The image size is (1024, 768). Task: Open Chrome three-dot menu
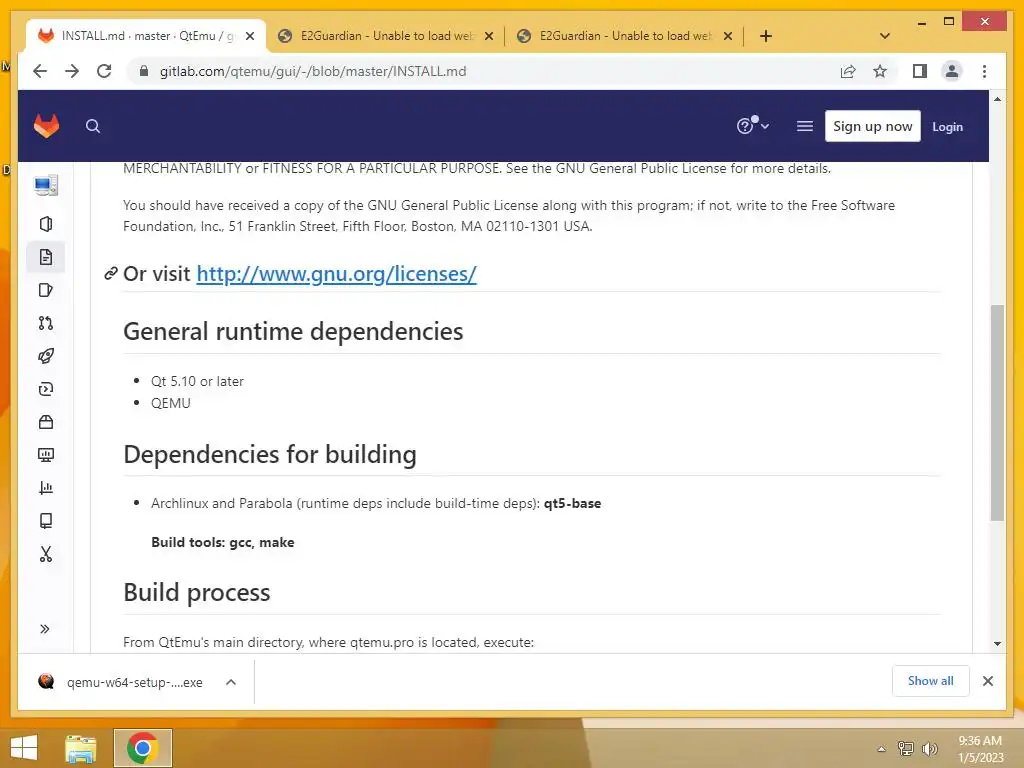984,71
